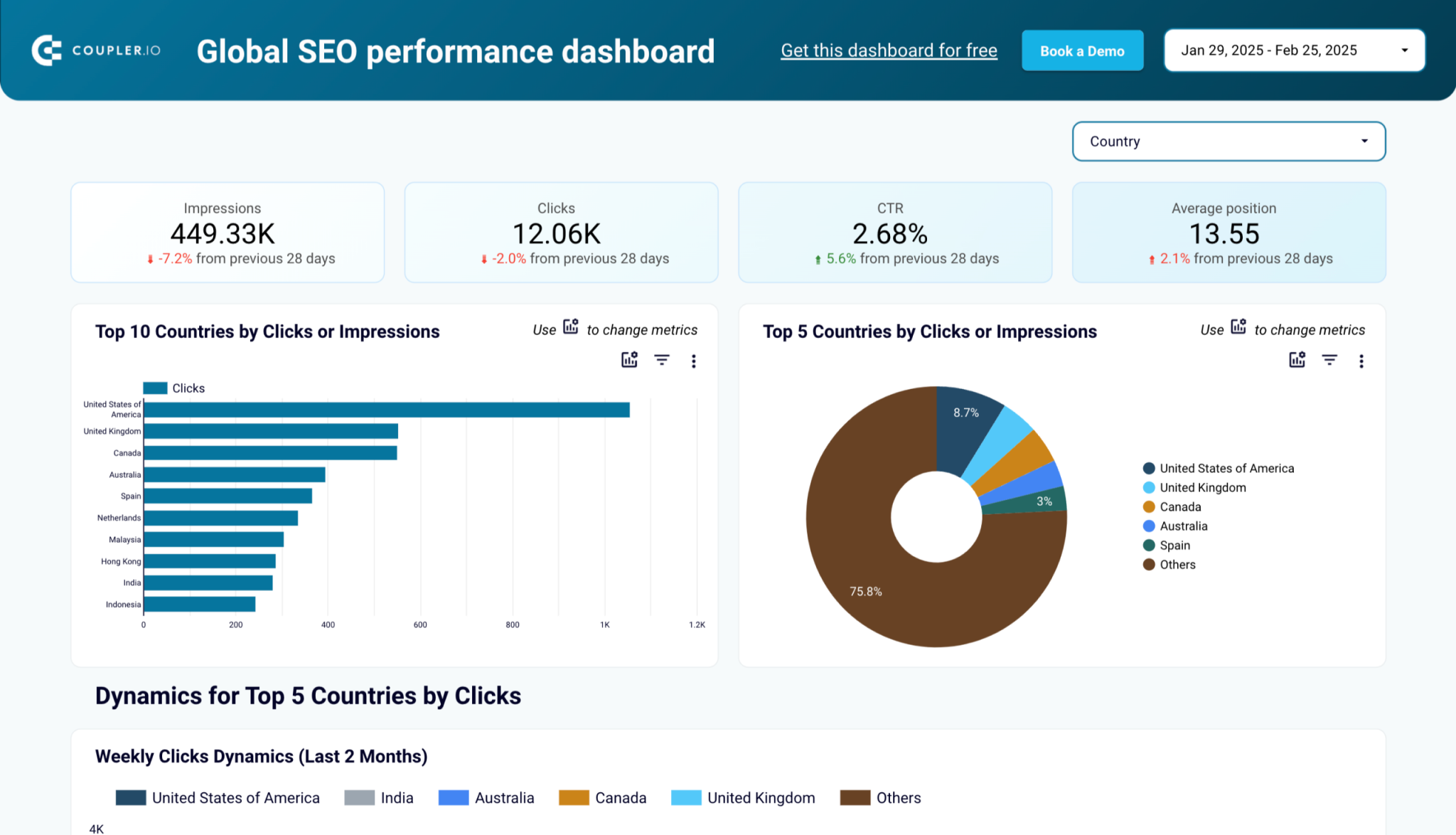The width and height of the screenshot is (1456, 835).
Task: Open the Country dropdown
Action: tap(1228, 142)
